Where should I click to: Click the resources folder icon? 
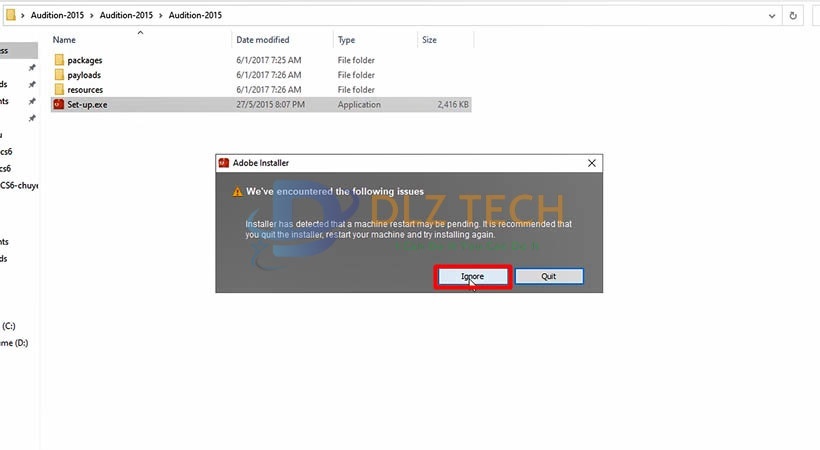click(59, 90)
